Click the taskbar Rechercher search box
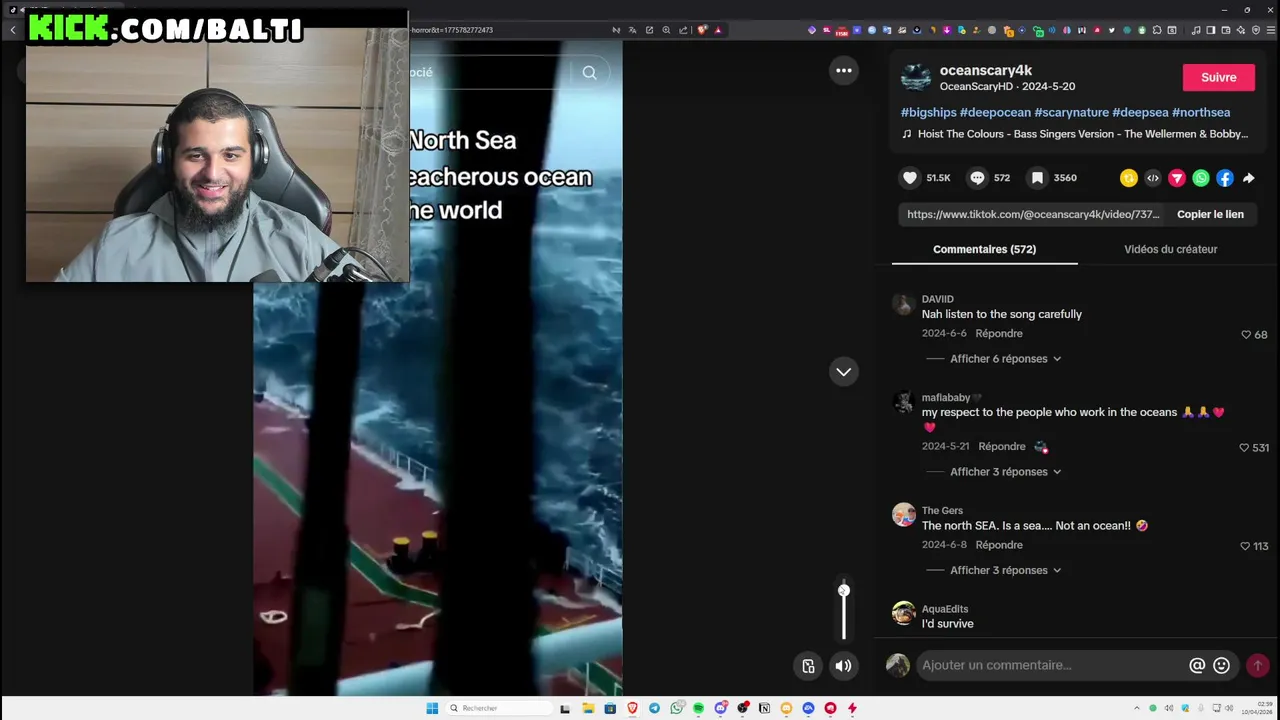Screen dimensions: 1280x720 [497, 708]
